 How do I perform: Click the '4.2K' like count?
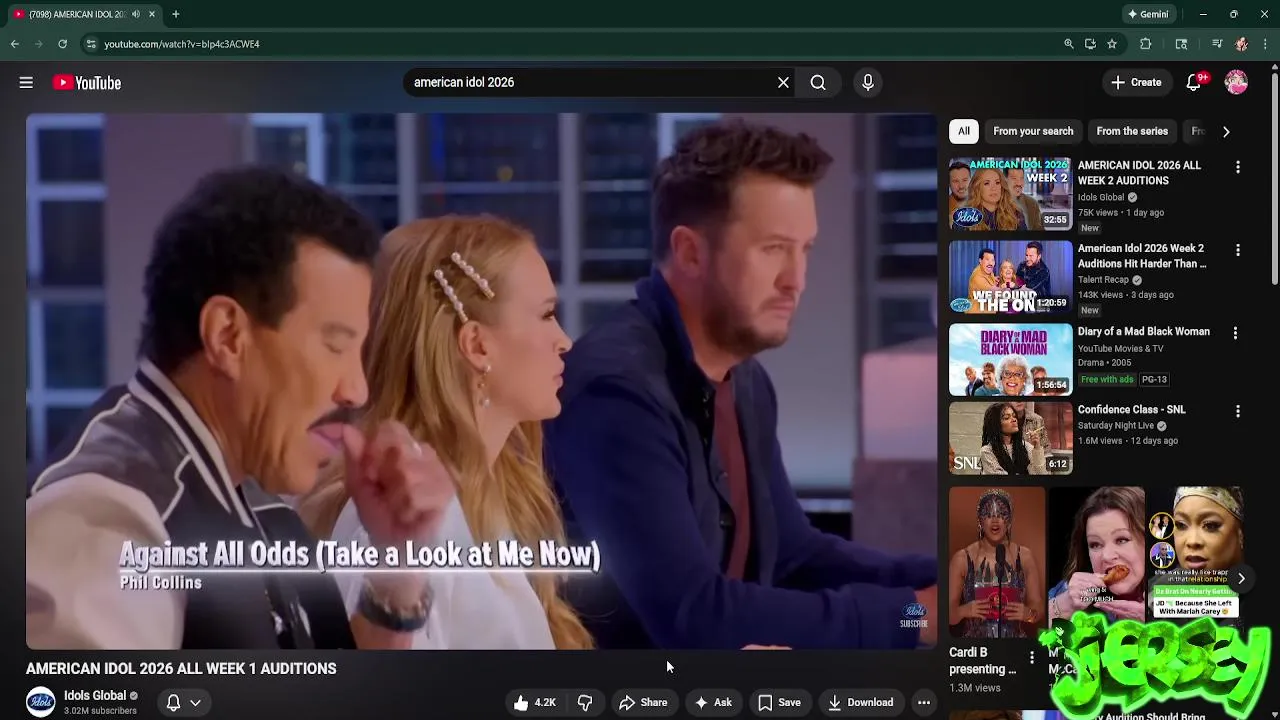[545, 703]
